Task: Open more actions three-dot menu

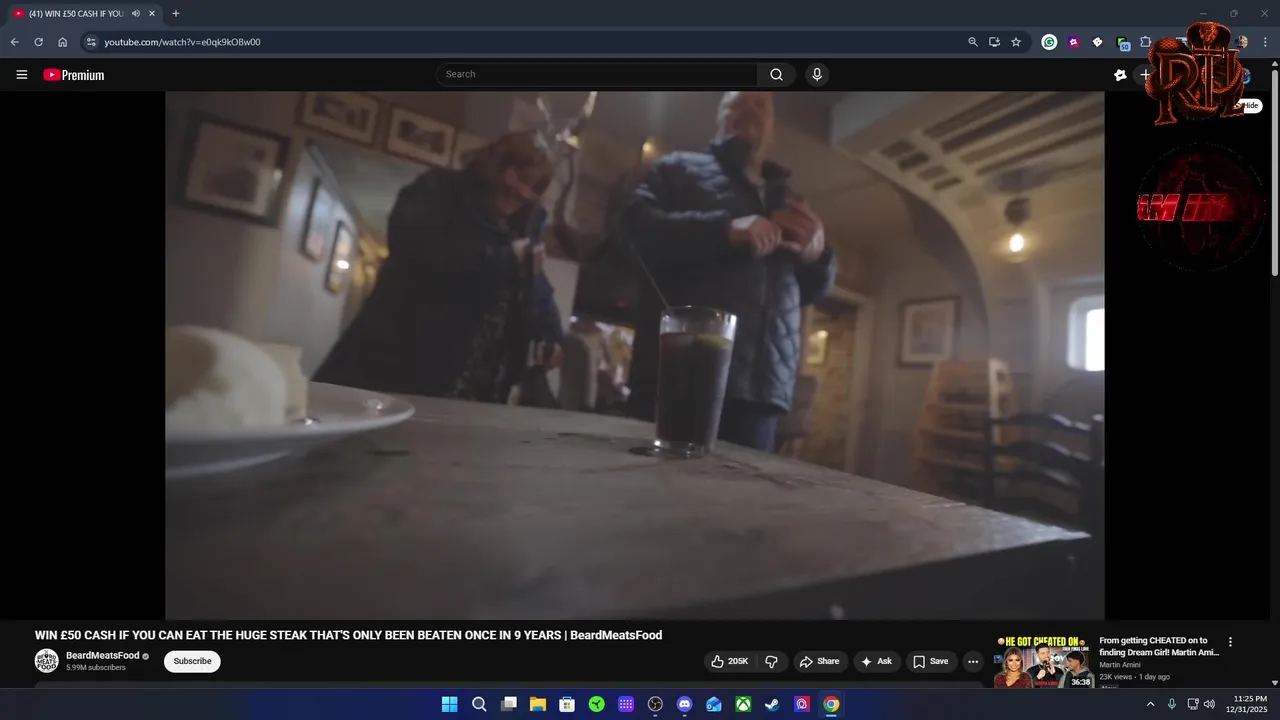Action: 973,661
